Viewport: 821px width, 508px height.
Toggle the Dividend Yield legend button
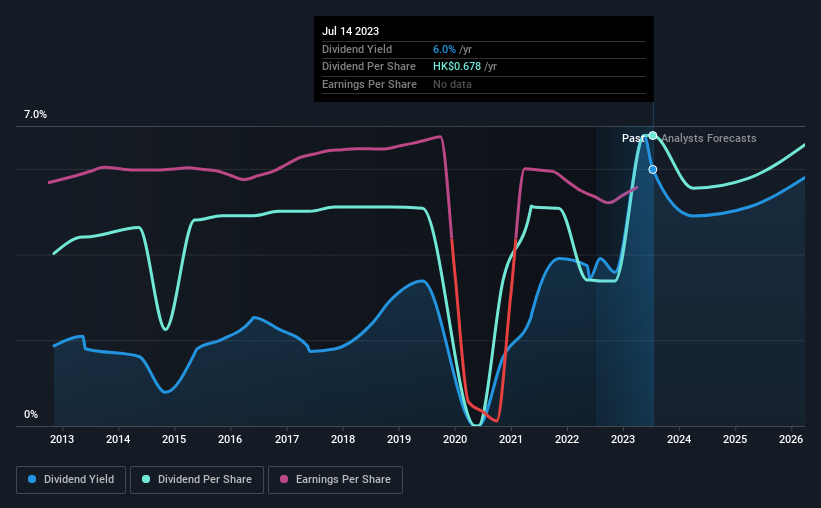pyautogui.click(x=71, y=480)
